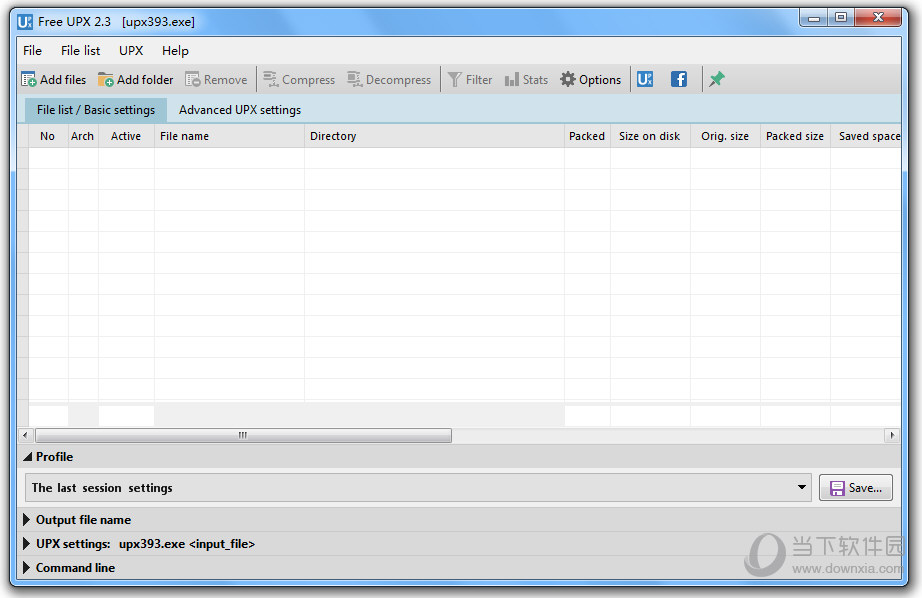Open the Help menu
Image resolution: width=922 pixels, height=598 pixels.
click(x=175, y=51)
